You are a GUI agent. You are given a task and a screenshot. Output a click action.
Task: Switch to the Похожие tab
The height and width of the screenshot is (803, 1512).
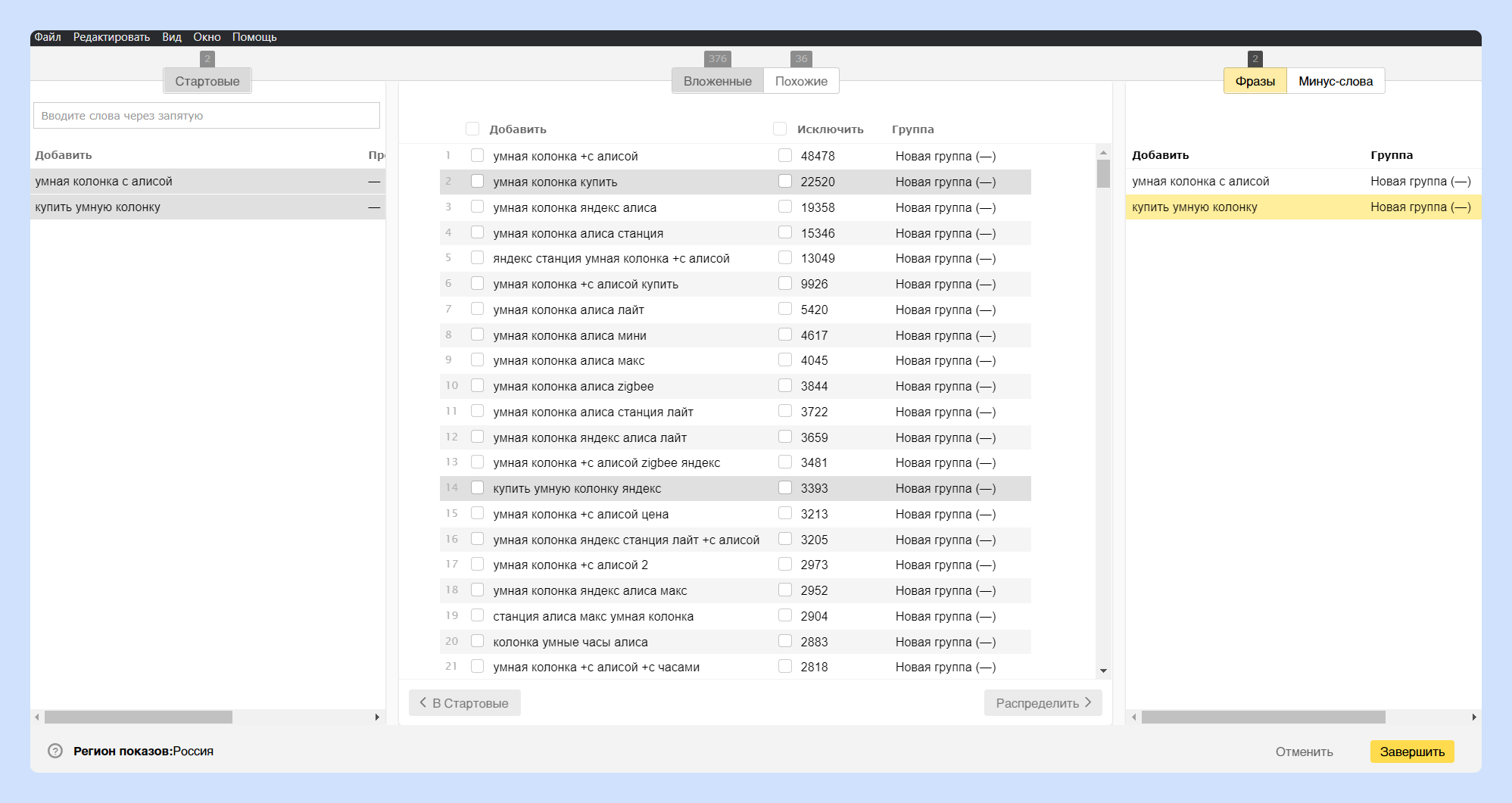click(x=801, y=81)
